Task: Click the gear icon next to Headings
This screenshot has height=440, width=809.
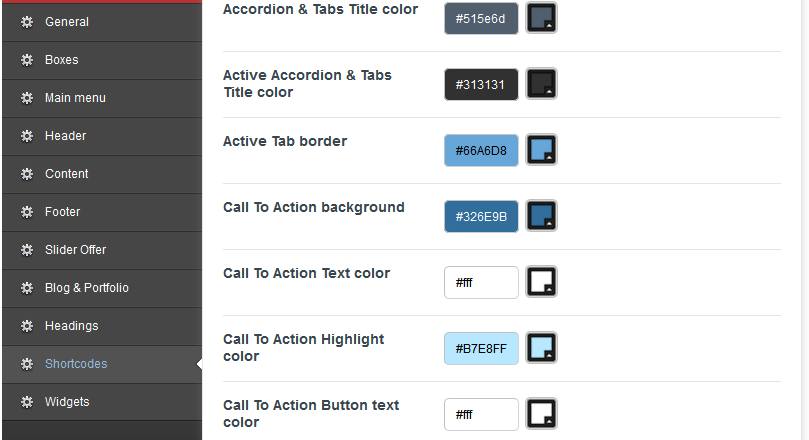Action: [x=27, y=326]
